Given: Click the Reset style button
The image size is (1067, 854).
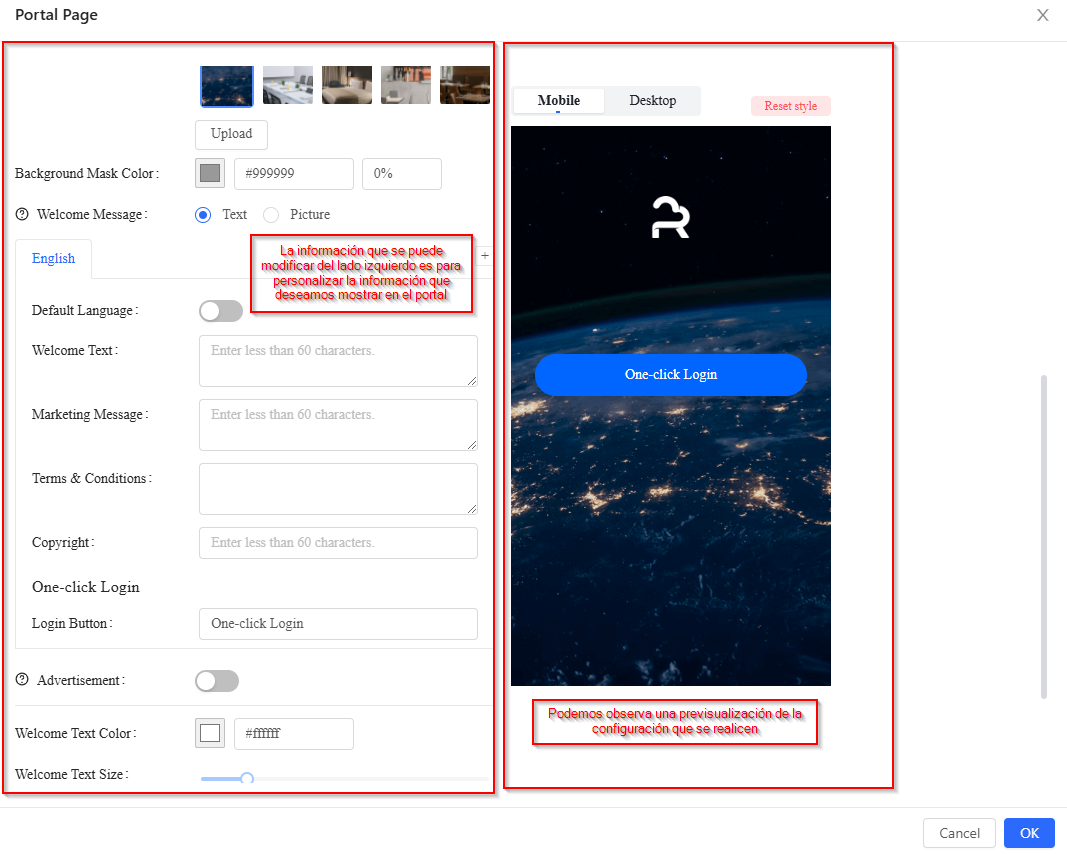Looking at the screenshot, I should (x=790, y=106).
